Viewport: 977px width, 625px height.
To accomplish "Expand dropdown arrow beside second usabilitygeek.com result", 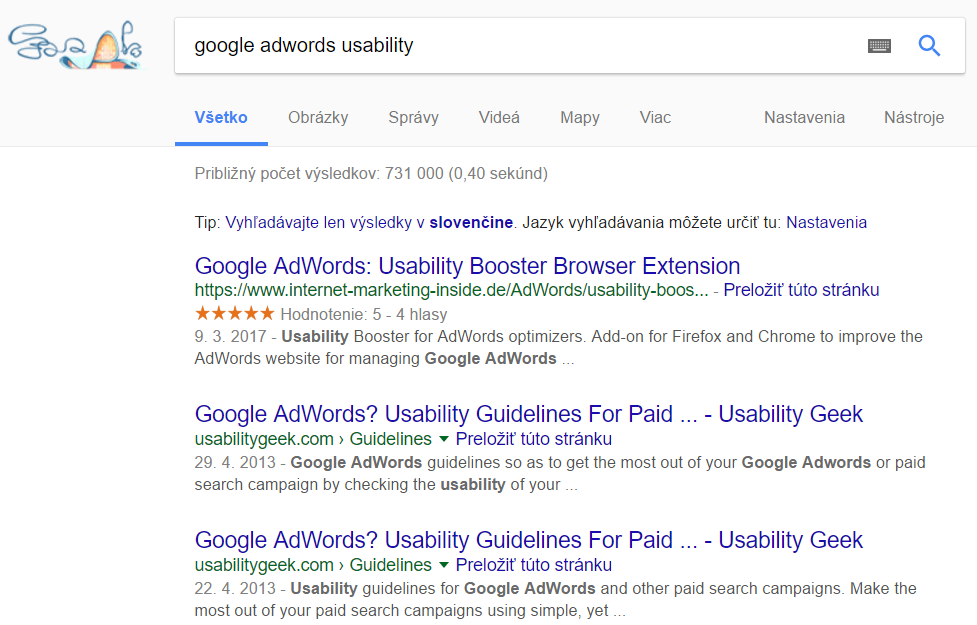I will [x=444, y=565].
